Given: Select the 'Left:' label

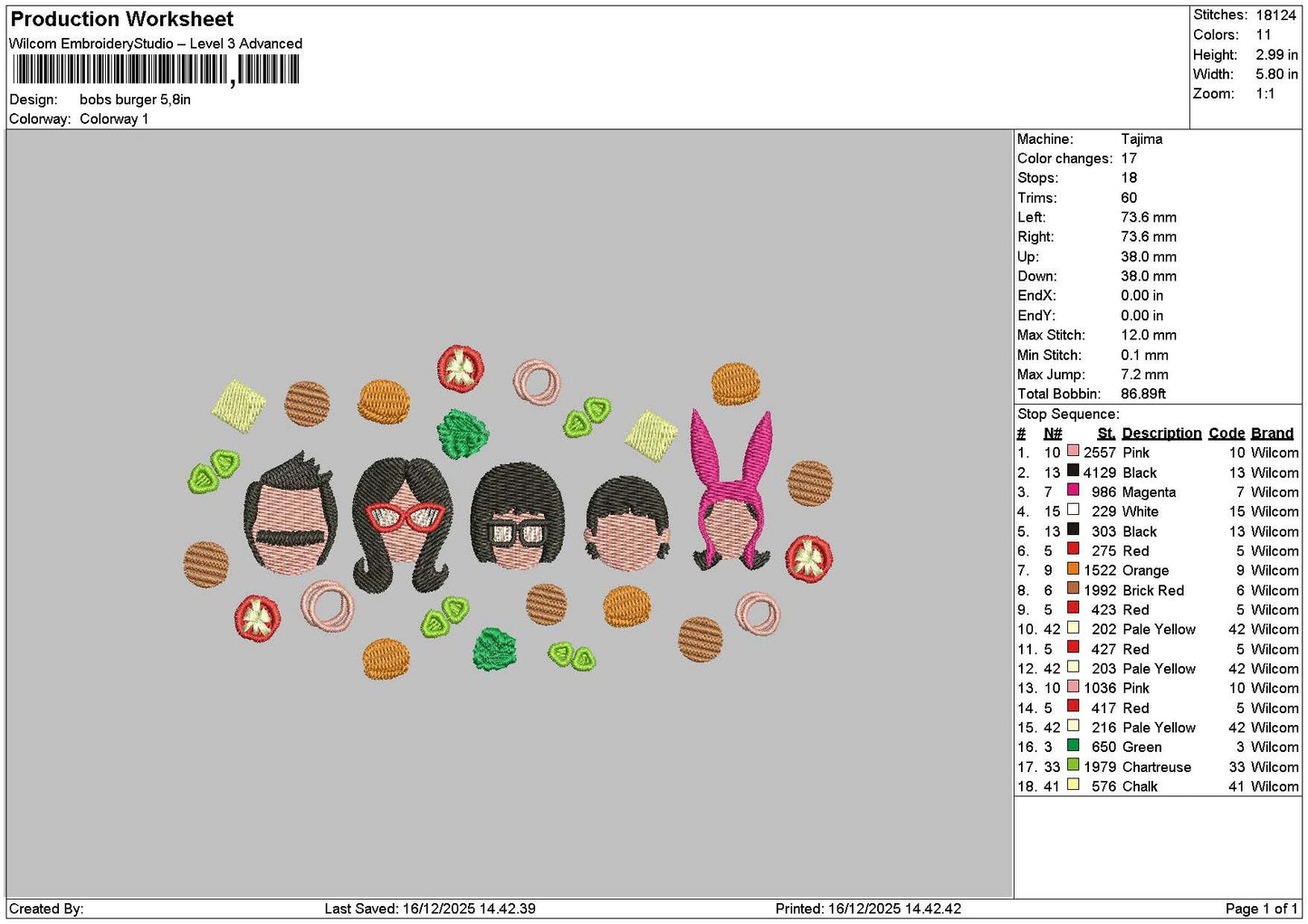Looking at the screenshot, I should [x=1032, y=217].
